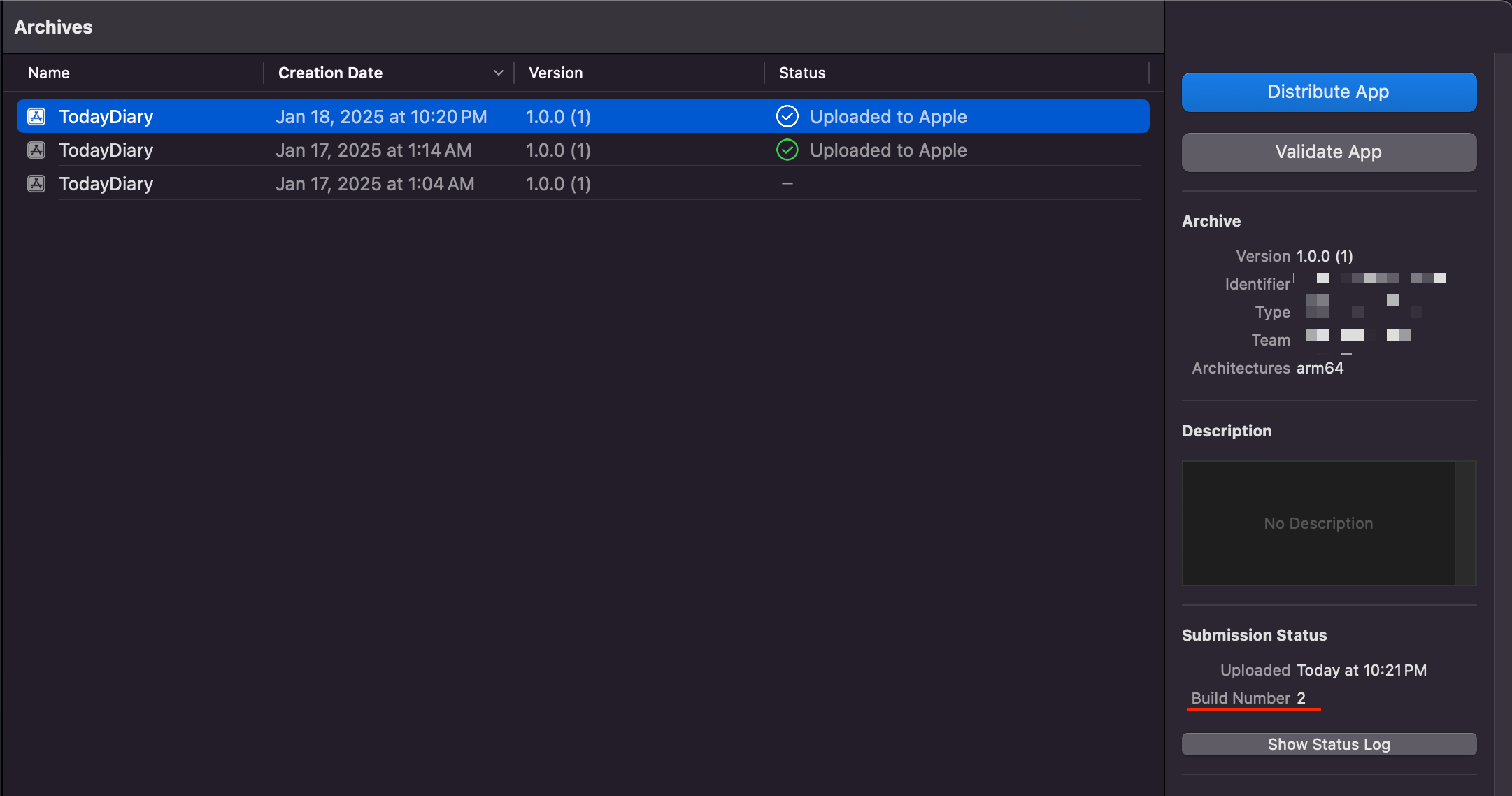
Task: Click the blurred Type value
Action: 1363,306
